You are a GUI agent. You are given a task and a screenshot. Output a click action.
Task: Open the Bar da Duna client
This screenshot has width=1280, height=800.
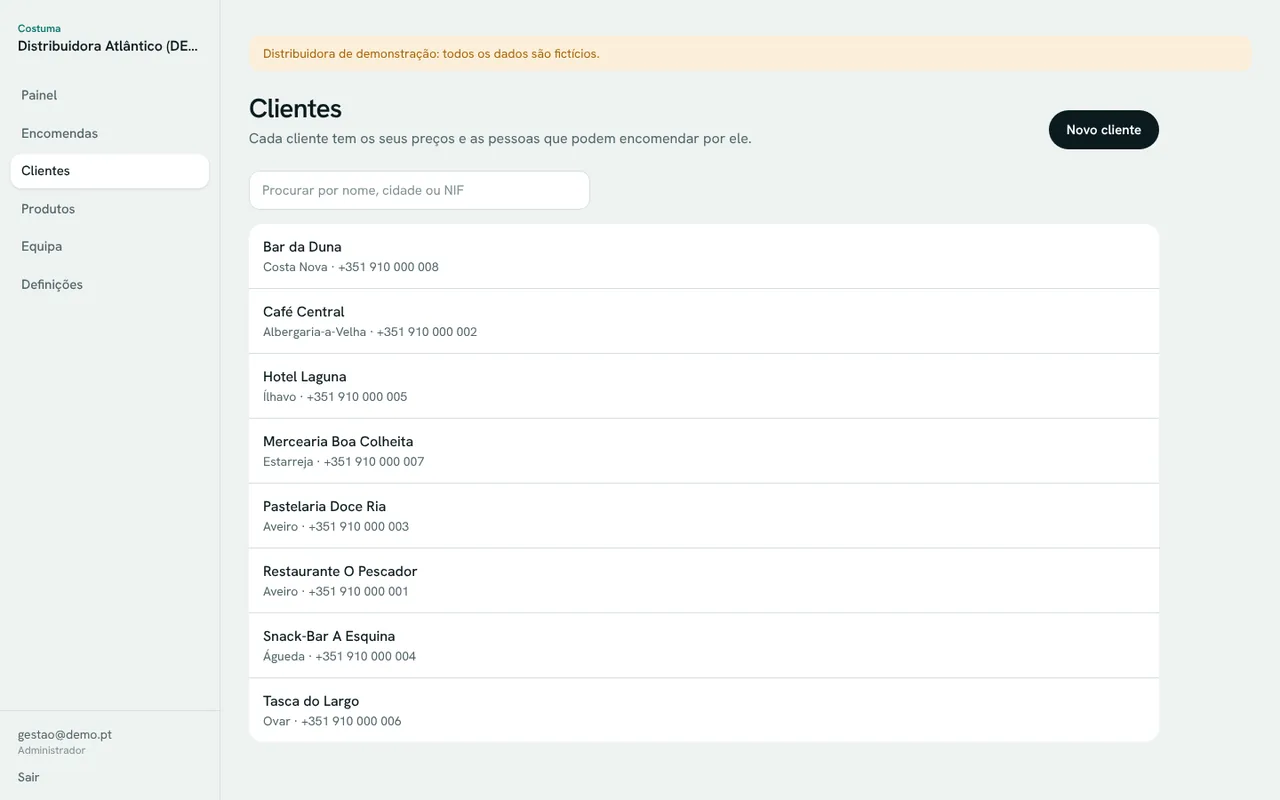704,256
